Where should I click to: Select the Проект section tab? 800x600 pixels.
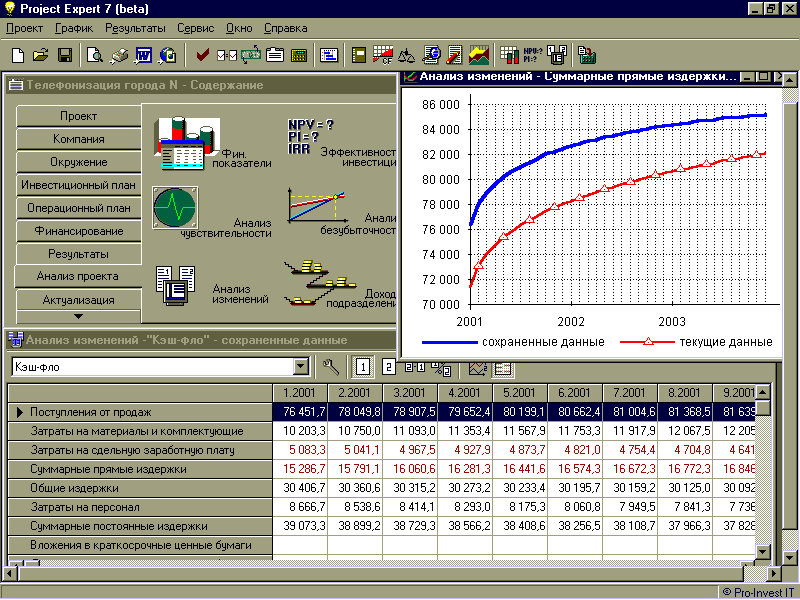coord(79,116)
